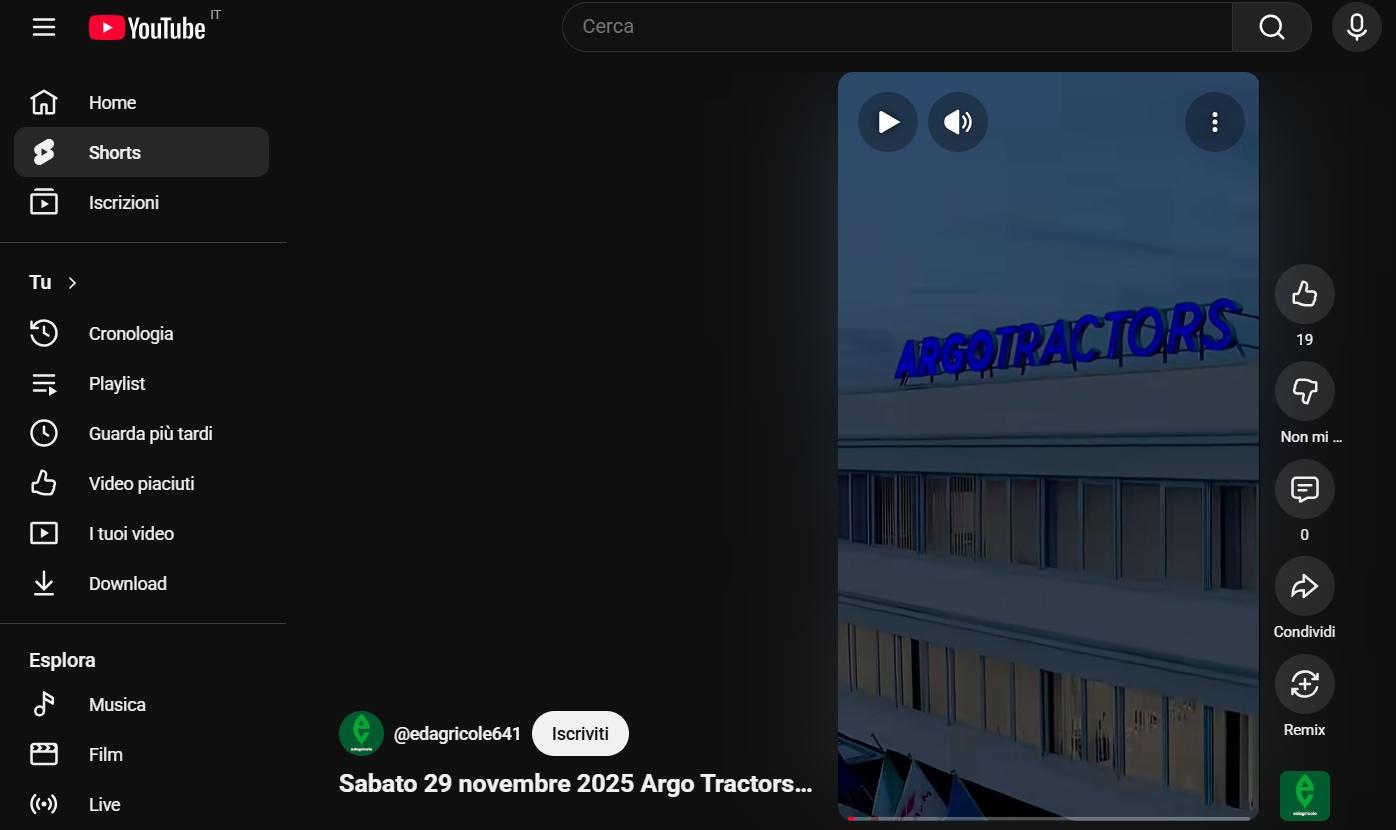Image resolution: width=1396 pixels, height=830 pixels.
Task: Focus the Cerca search field
Action: [x=897, y=27]
